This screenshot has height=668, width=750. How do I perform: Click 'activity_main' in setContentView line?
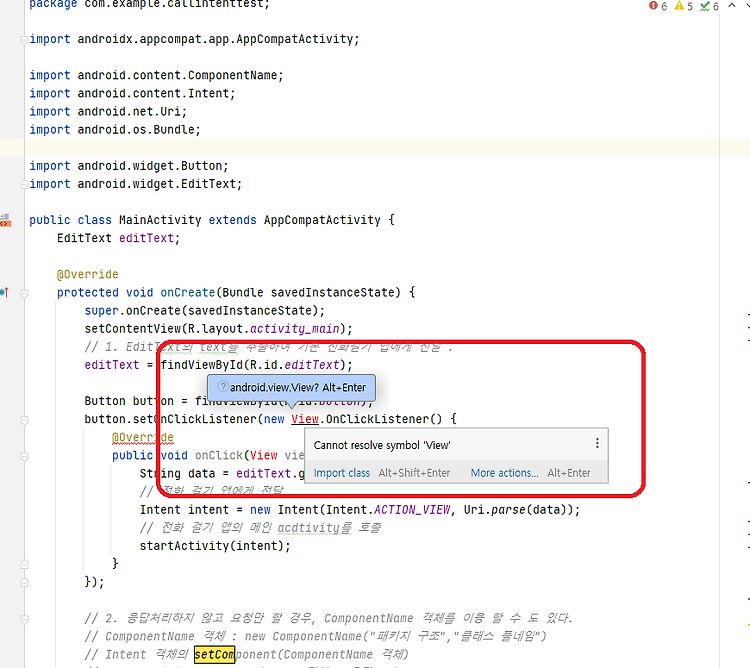295,329
